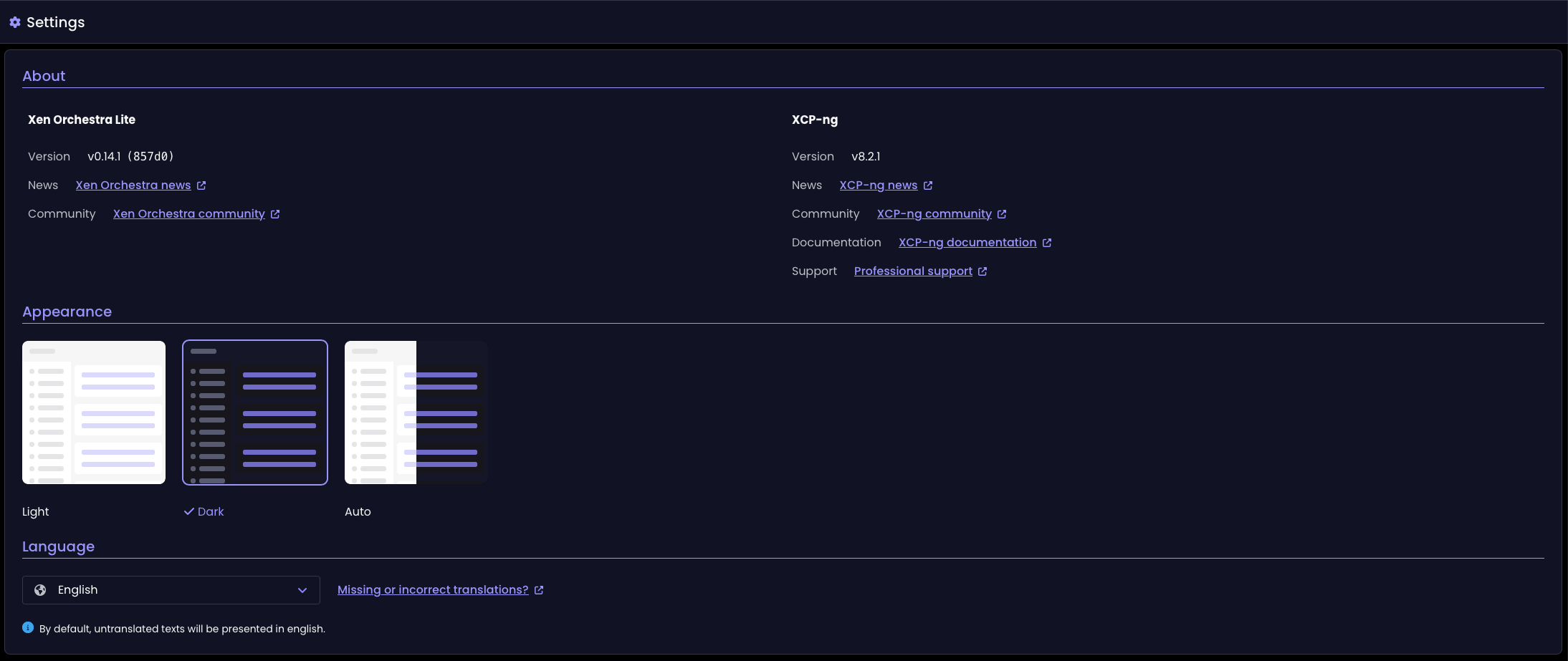Choose the Auto appearance label
This screenshot has width=1568, height=661.
[x=358, y=511]
